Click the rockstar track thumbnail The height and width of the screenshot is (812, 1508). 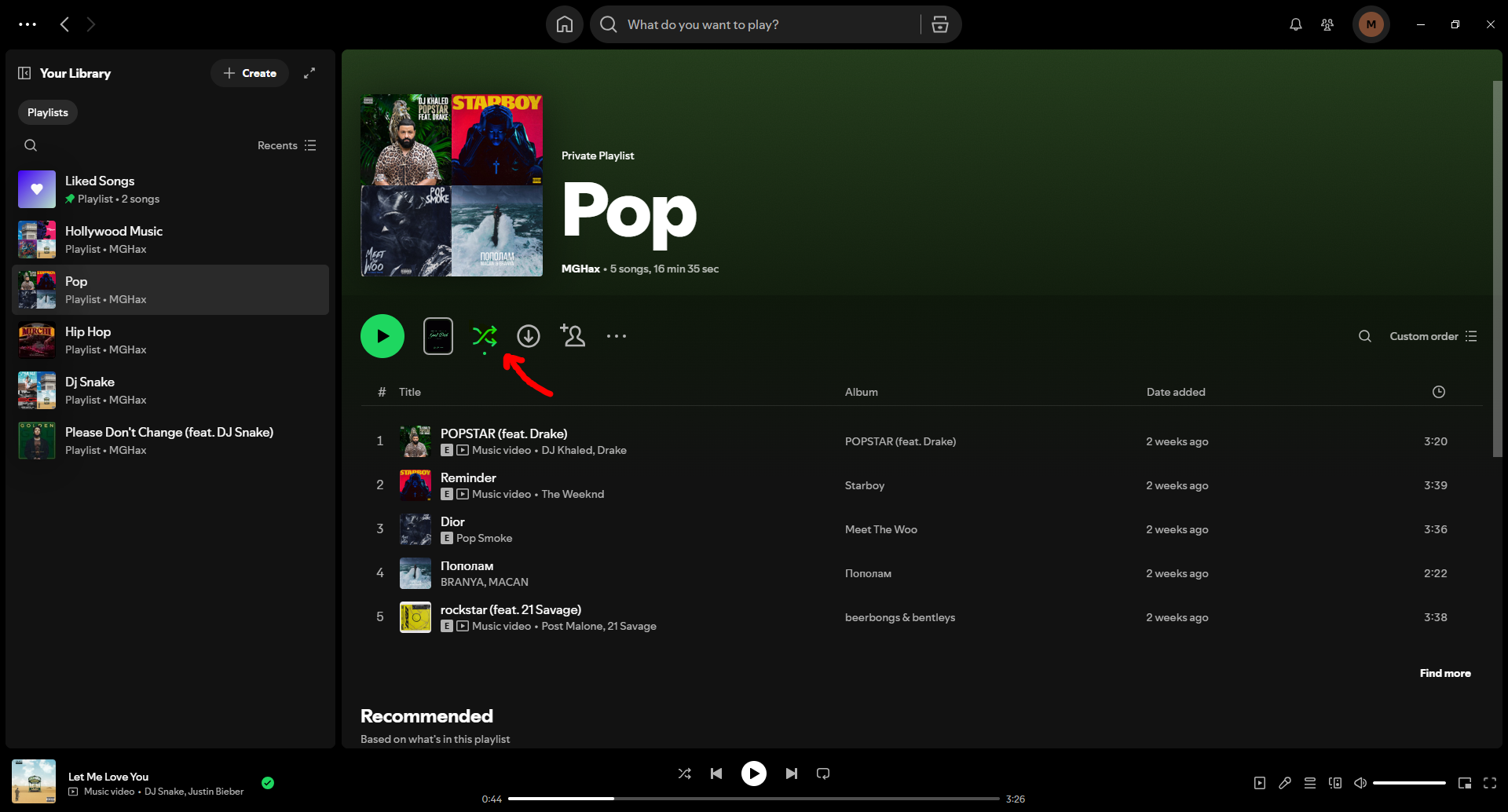coord(415,617)
